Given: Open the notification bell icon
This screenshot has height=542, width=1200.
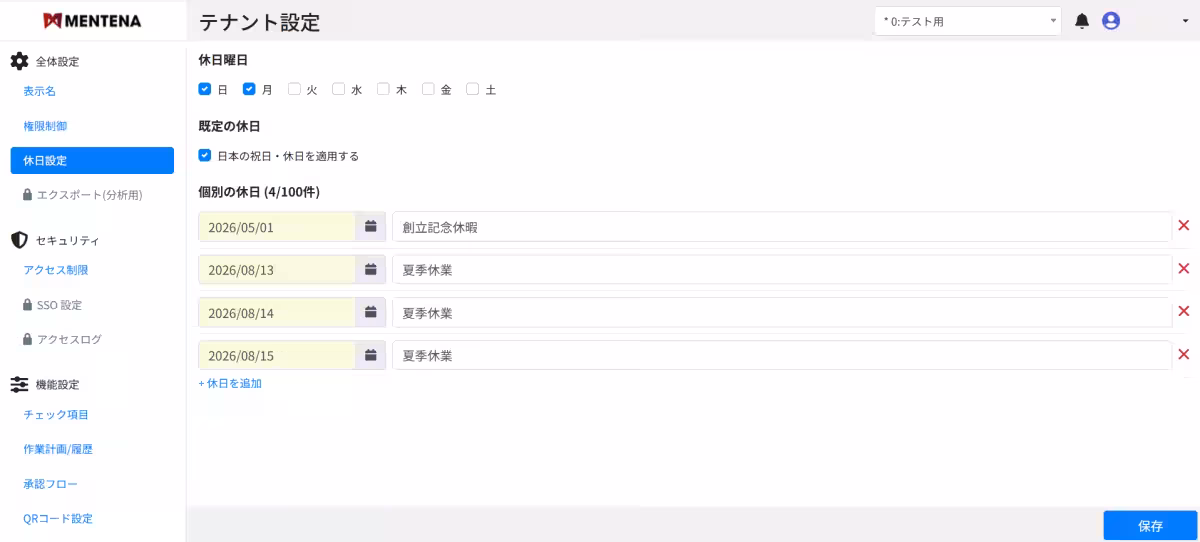Looking at the screenshot, I should coord(1082,21).
